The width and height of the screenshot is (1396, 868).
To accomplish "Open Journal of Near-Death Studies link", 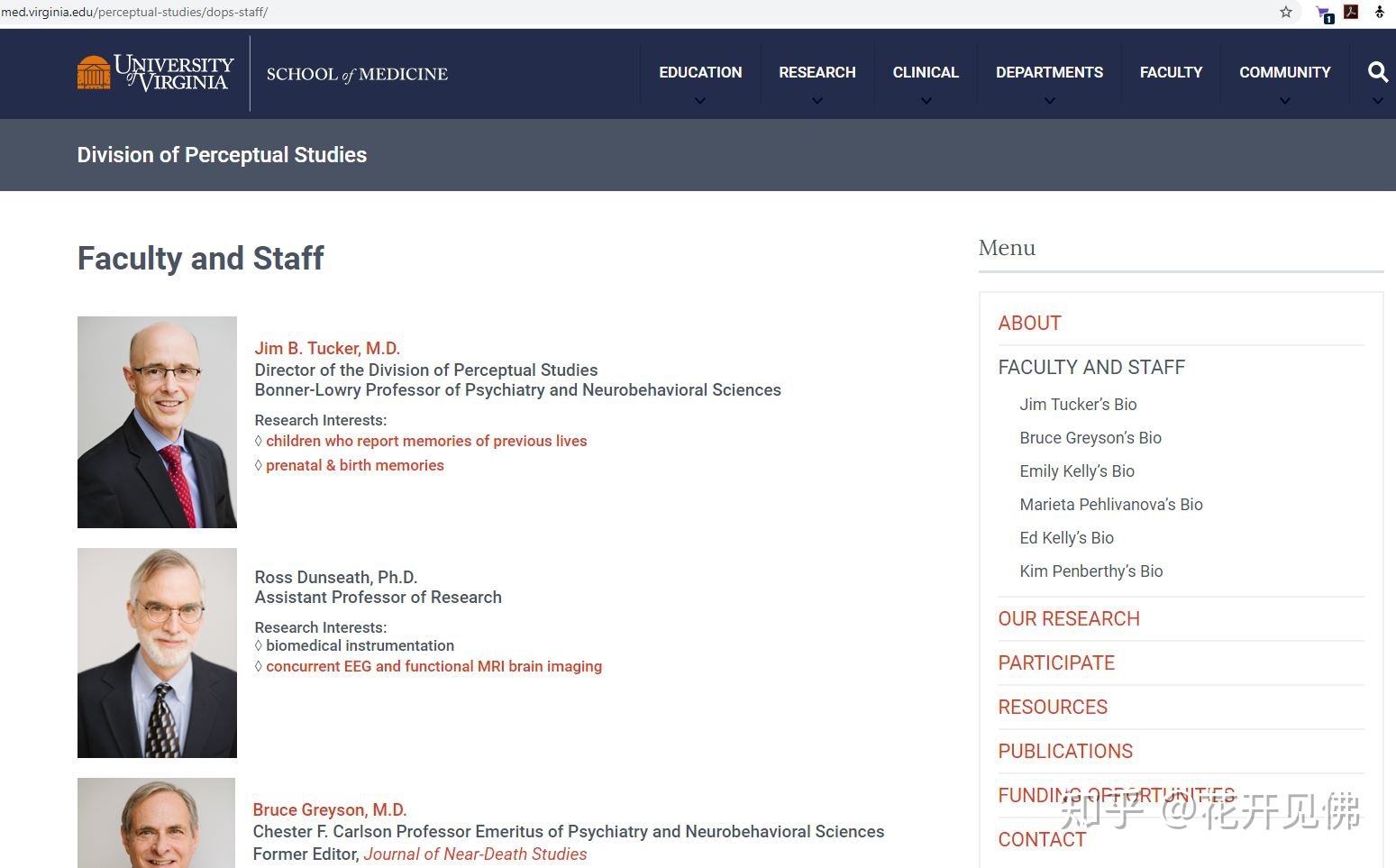I will pyautogui.click(x=475, y=854).
